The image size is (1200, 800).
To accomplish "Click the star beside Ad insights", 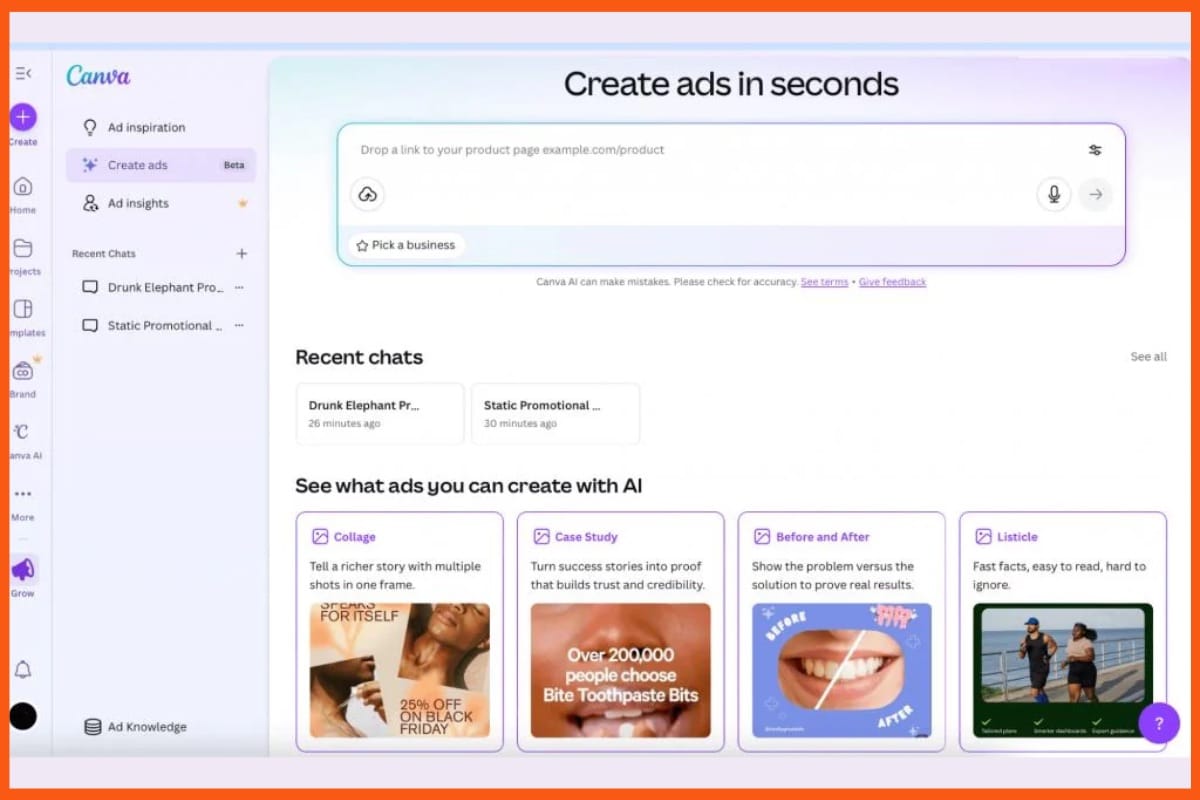I will click(x=242, y=203).
